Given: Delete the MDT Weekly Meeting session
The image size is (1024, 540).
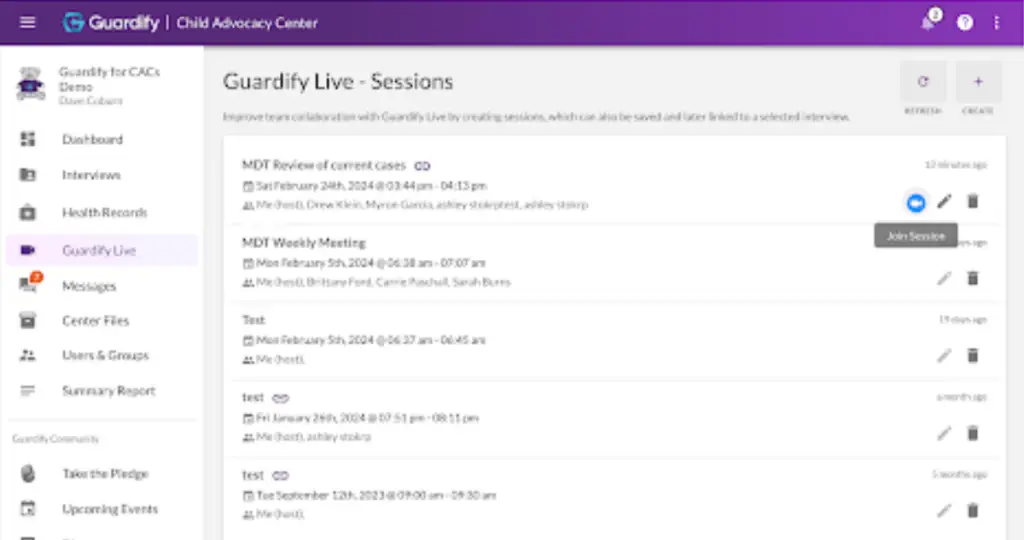Looking at the screenshot, I should click(x=973, y=279).
